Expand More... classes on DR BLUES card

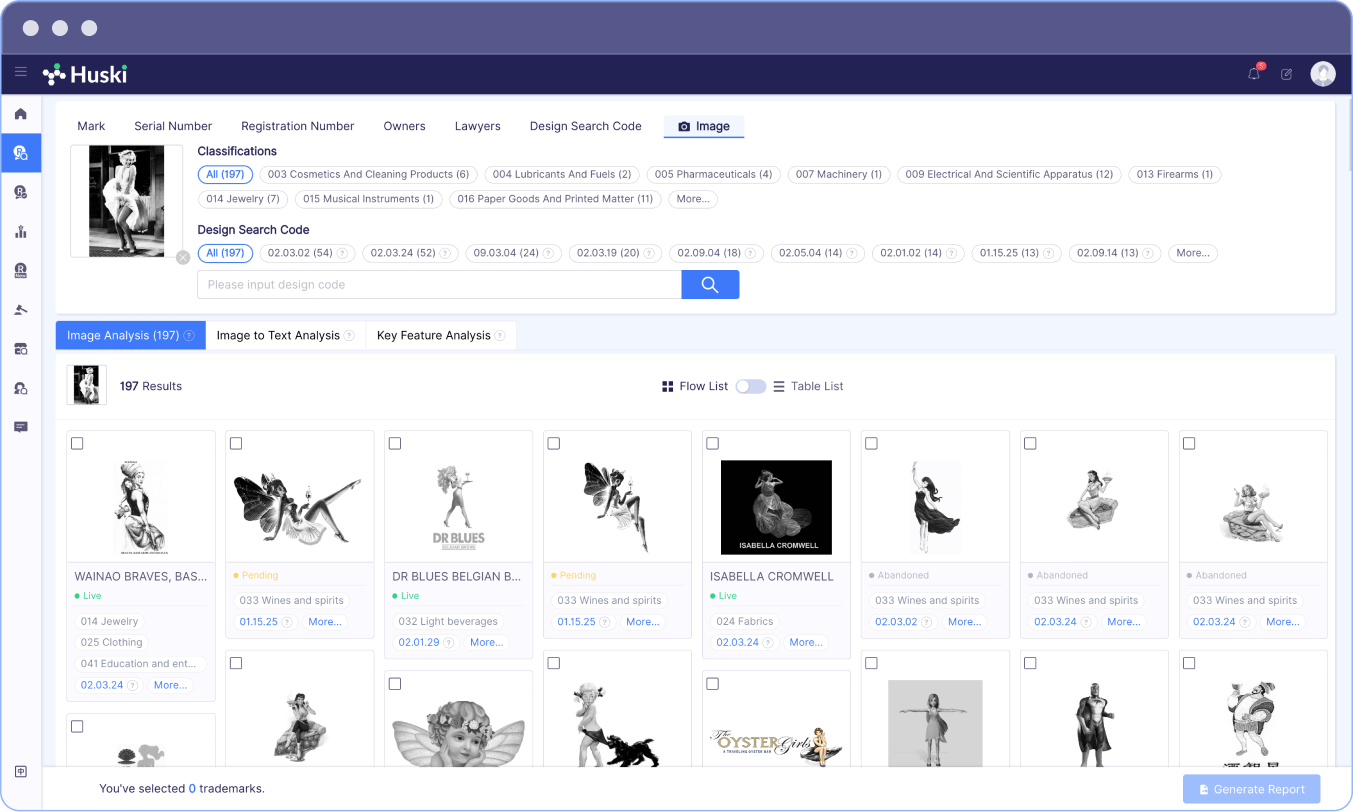click(x=486, y=642)
